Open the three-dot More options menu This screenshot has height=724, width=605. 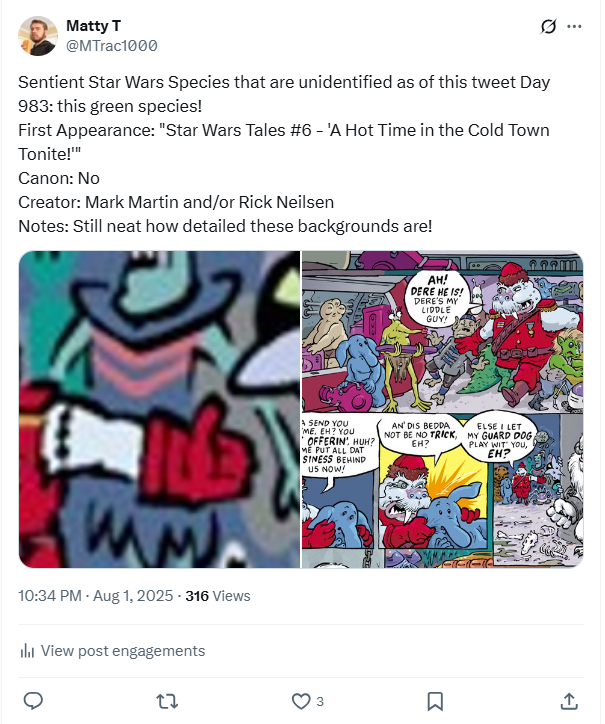(x=574, y=27)
